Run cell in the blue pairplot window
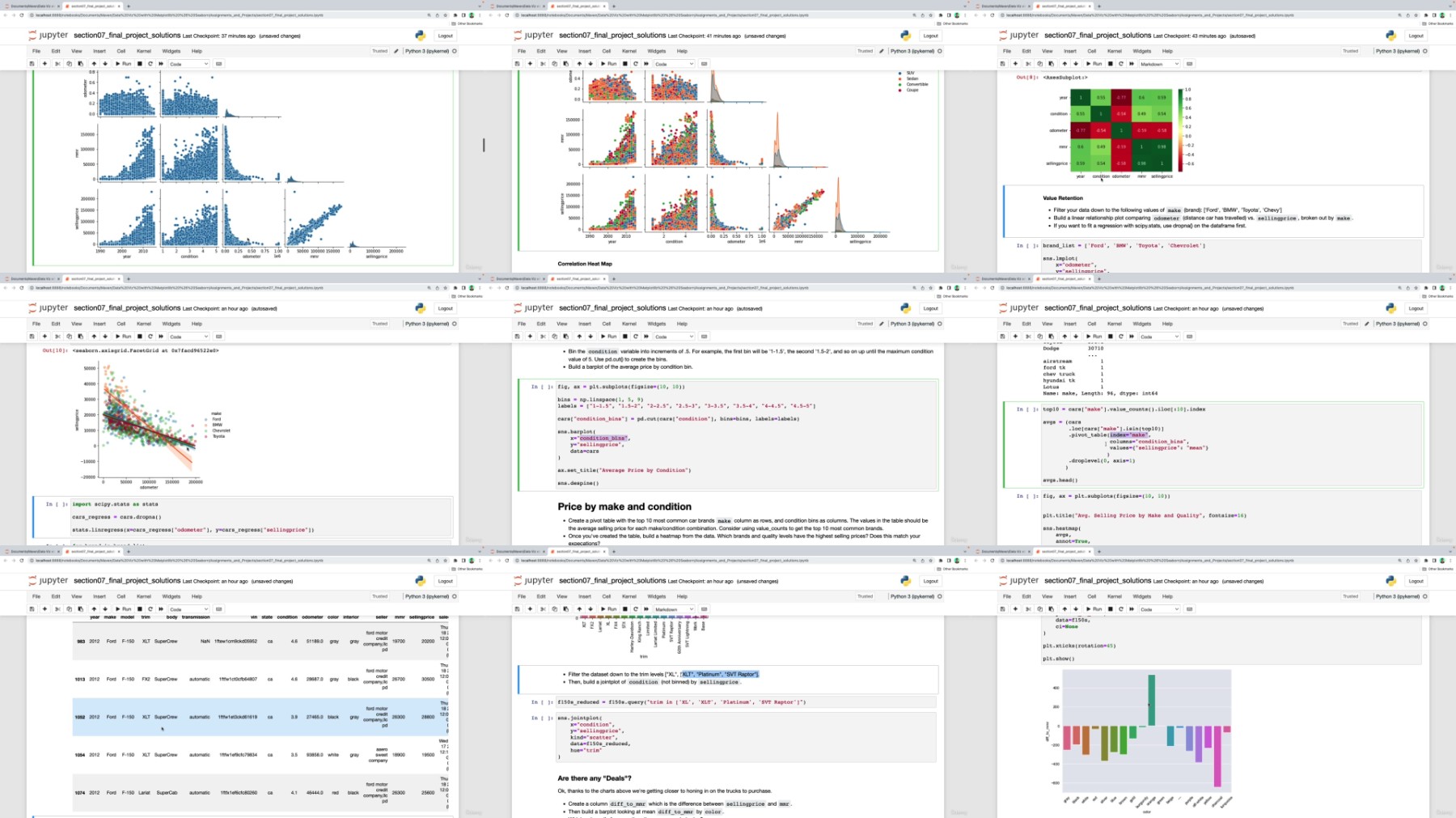 tap(124, 64)
